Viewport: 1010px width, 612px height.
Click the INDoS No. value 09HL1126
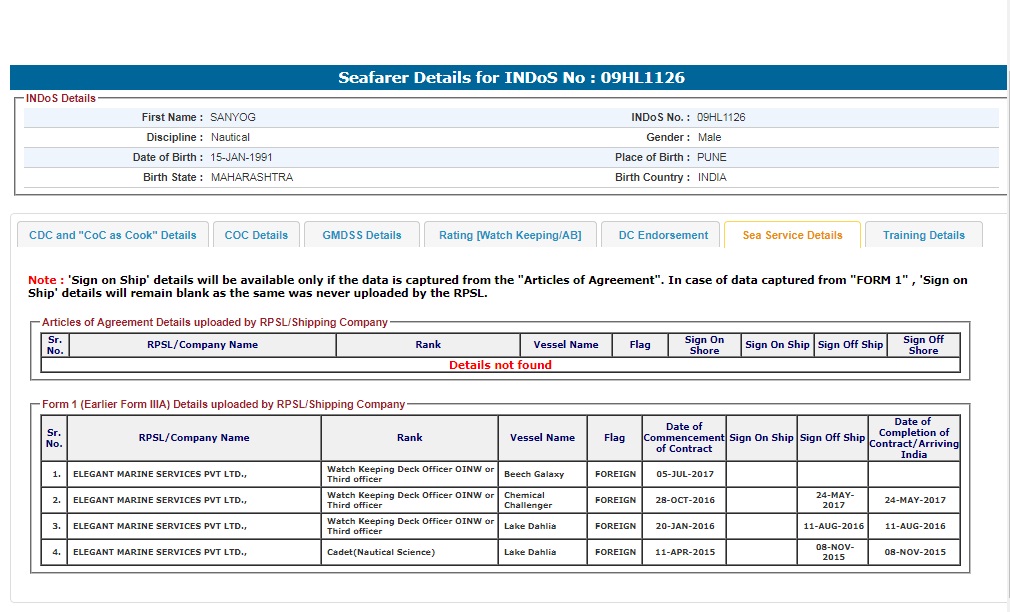pyautogui.click(x=721, y=117)
